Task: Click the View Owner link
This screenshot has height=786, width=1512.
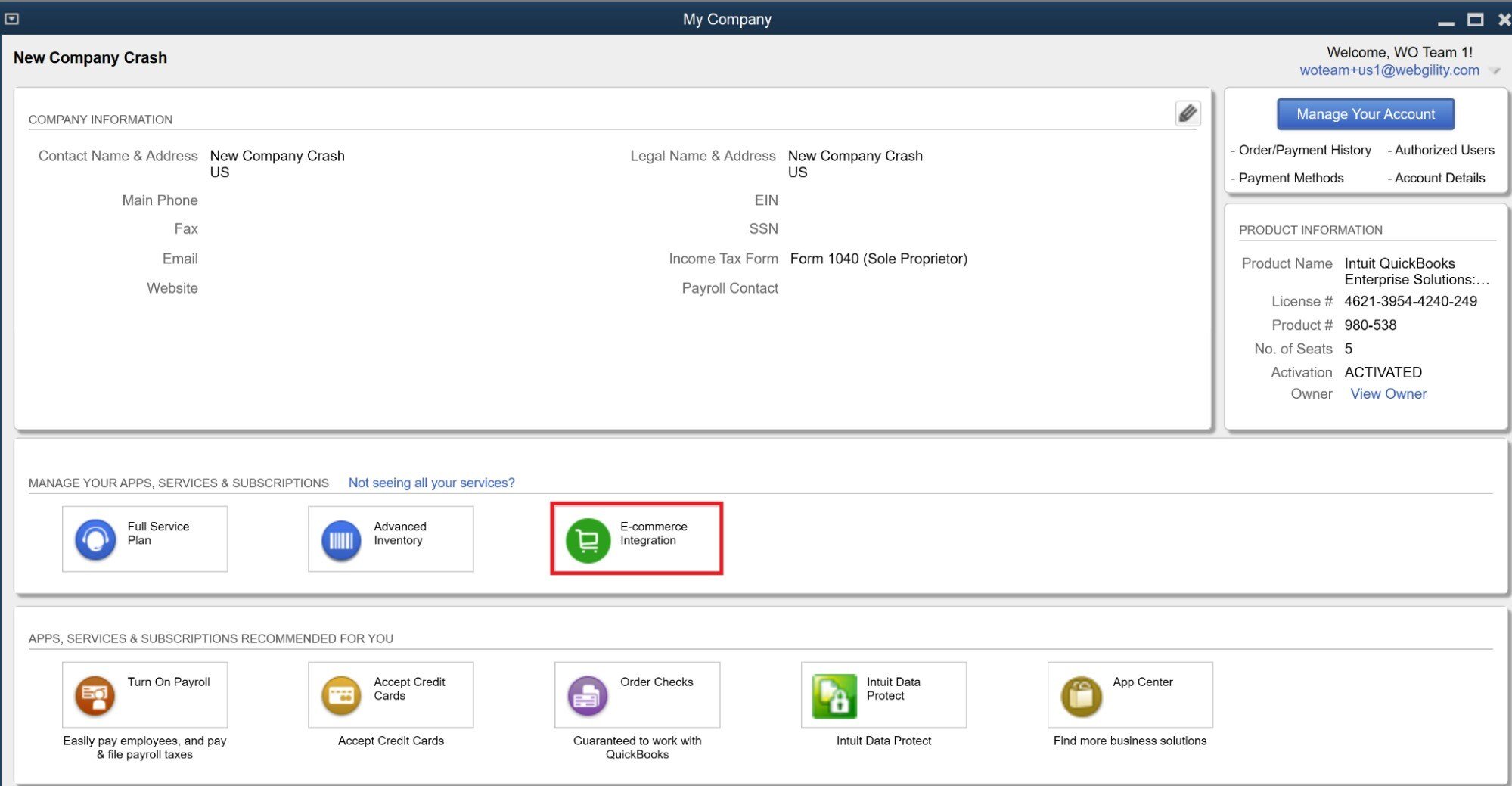Action: point(1388,394)
